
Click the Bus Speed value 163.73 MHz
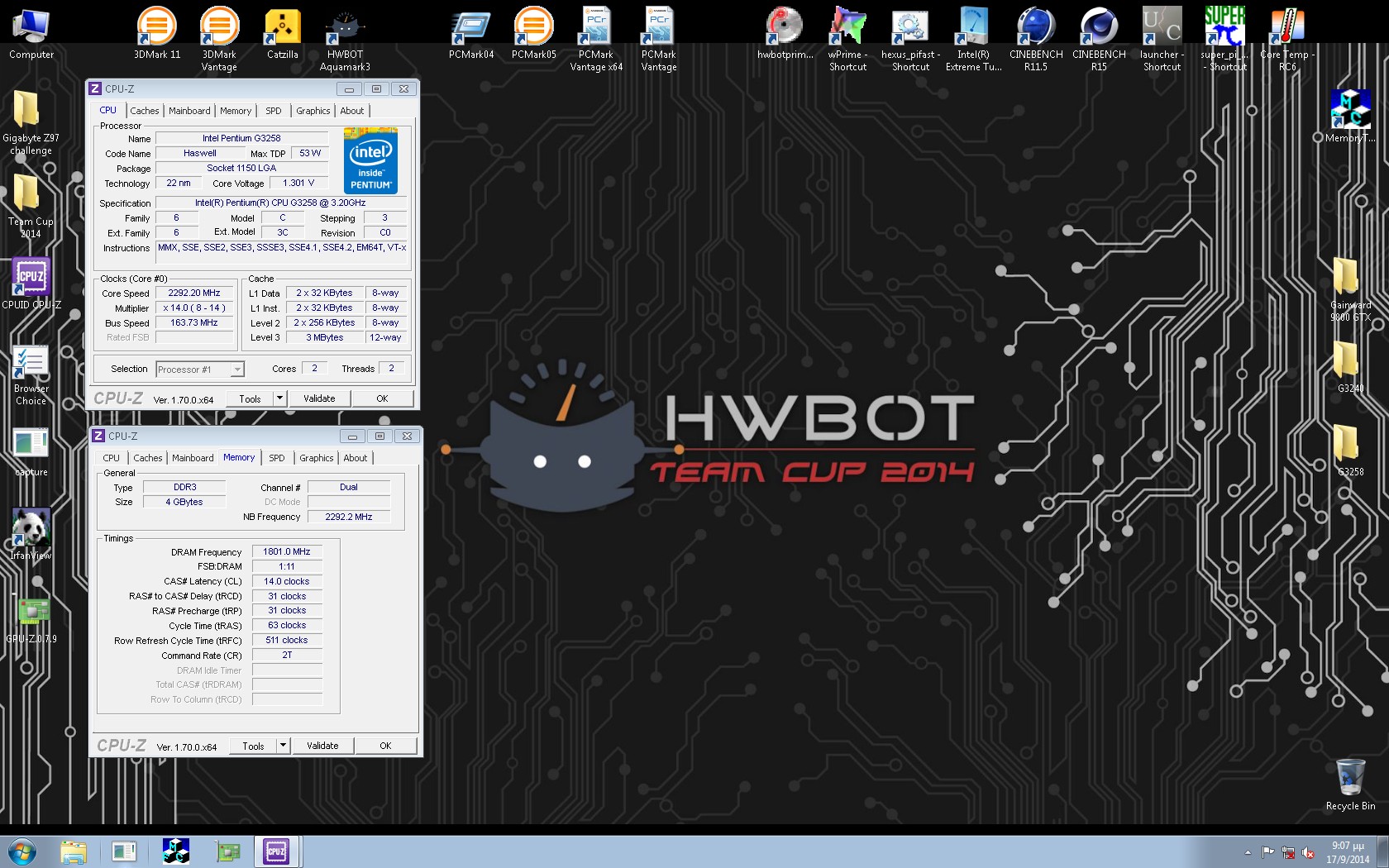click(194, 323)
